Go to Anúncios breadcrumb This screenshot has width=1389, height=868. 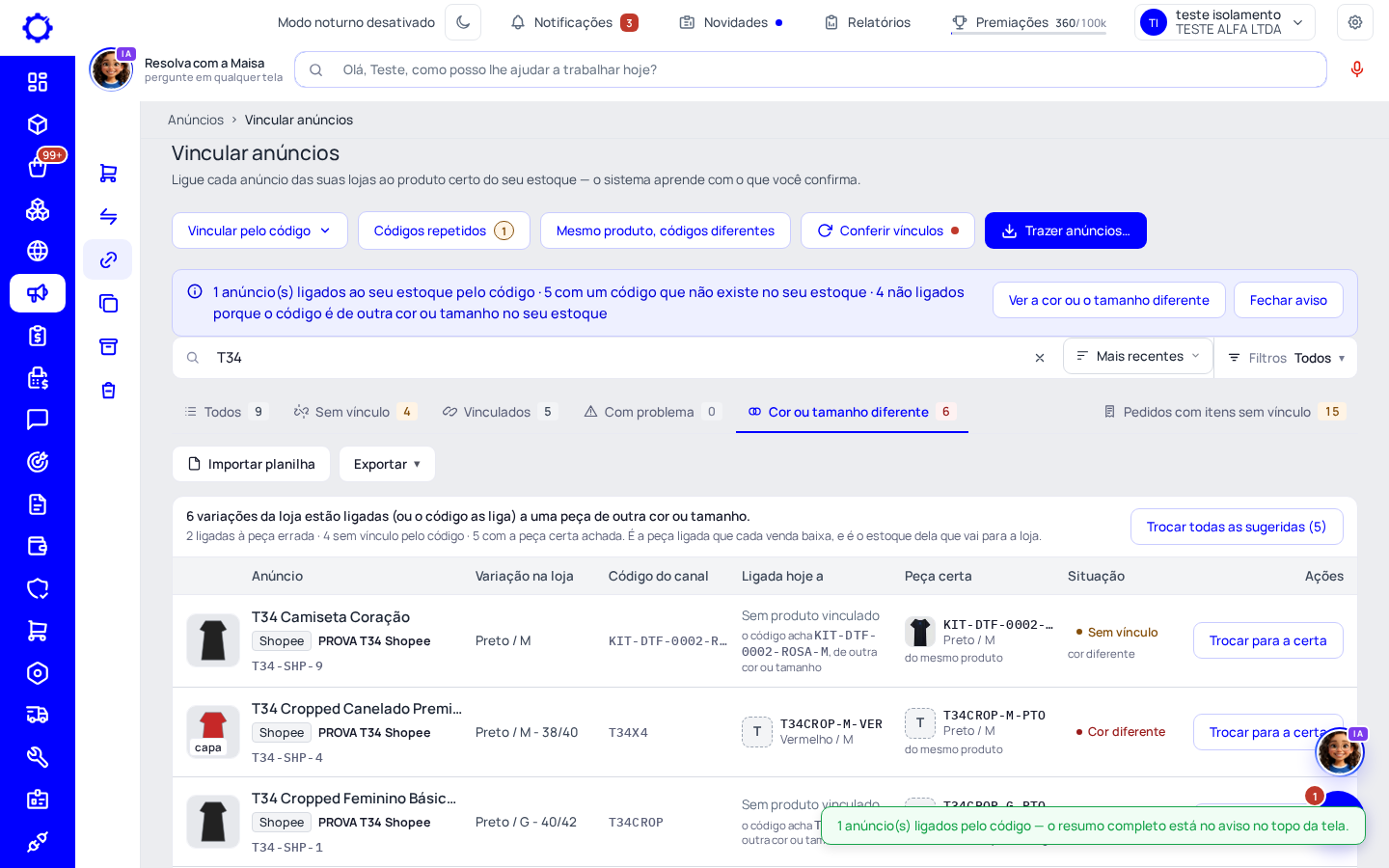pos(196,120)
